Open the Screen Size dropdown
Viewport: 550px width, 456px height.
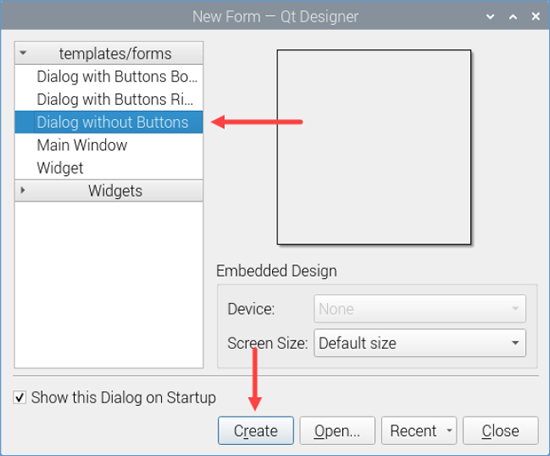tap(420, 343)
